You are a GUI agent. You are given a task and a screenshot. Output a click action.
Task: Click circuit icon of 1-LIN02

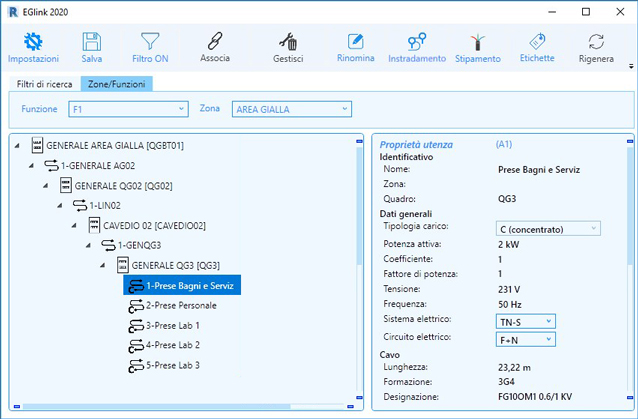(x=80, y=205)
